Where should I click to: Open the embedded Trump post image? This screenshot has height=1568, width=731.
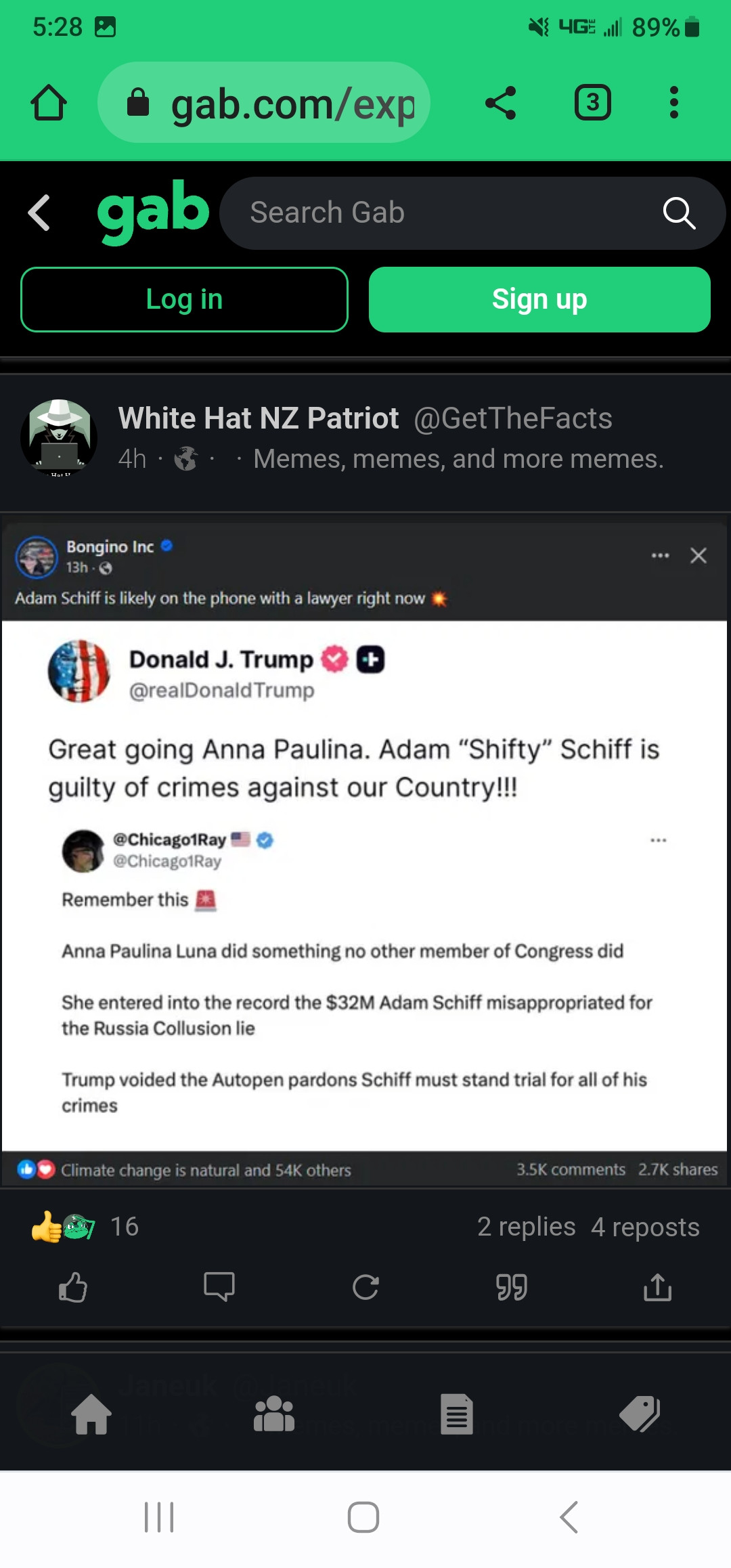tap(364, 853)
